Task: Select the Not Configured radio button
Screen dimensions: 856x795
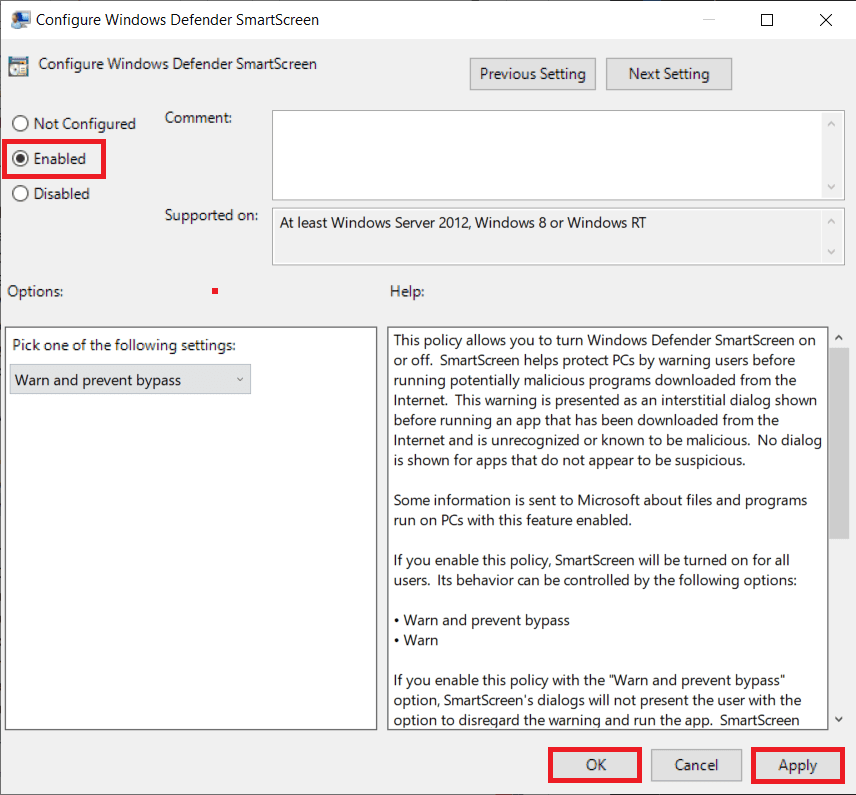Action: [x=20, y=123]
